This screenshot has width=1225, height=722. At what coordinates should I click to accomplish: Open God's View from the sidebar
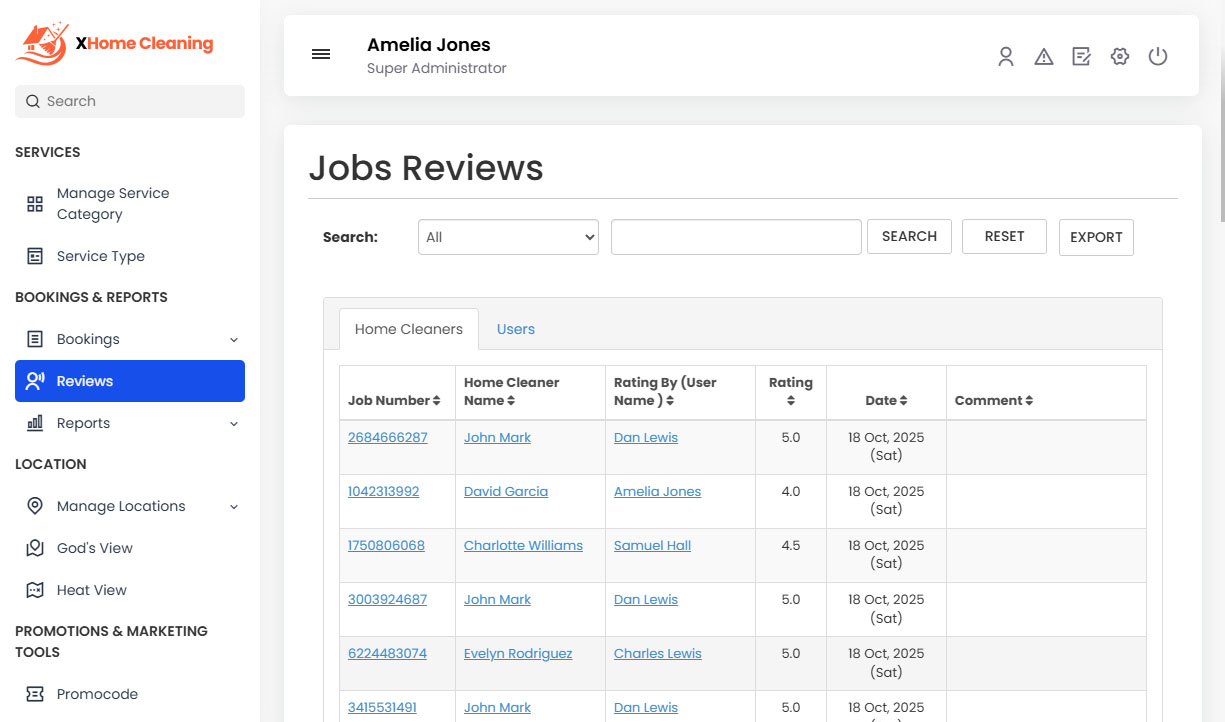94,548
